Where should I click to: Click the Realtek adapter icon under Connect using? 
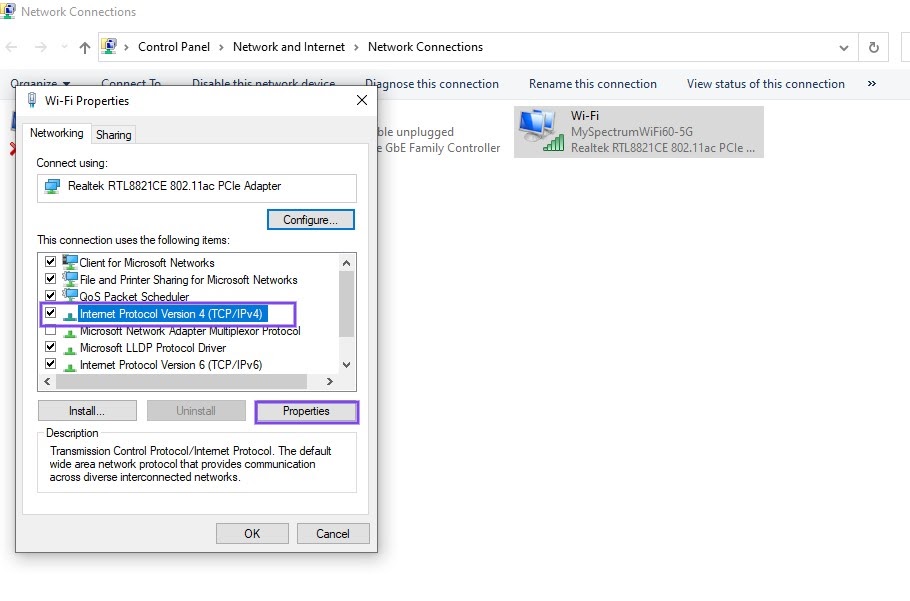52,188
